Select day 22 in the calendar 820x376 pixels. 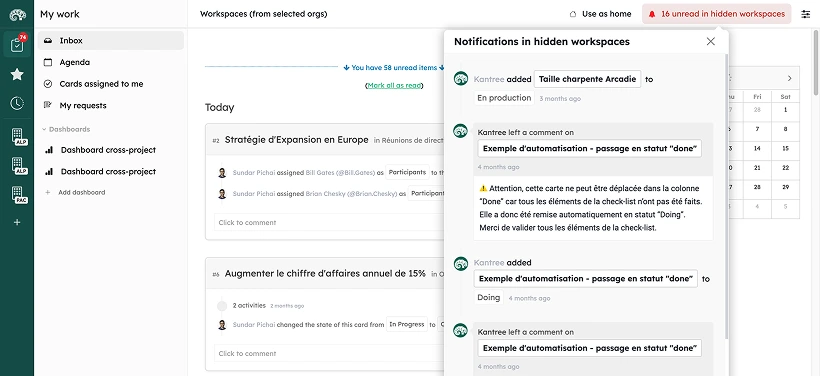click(x=785, y=168)
